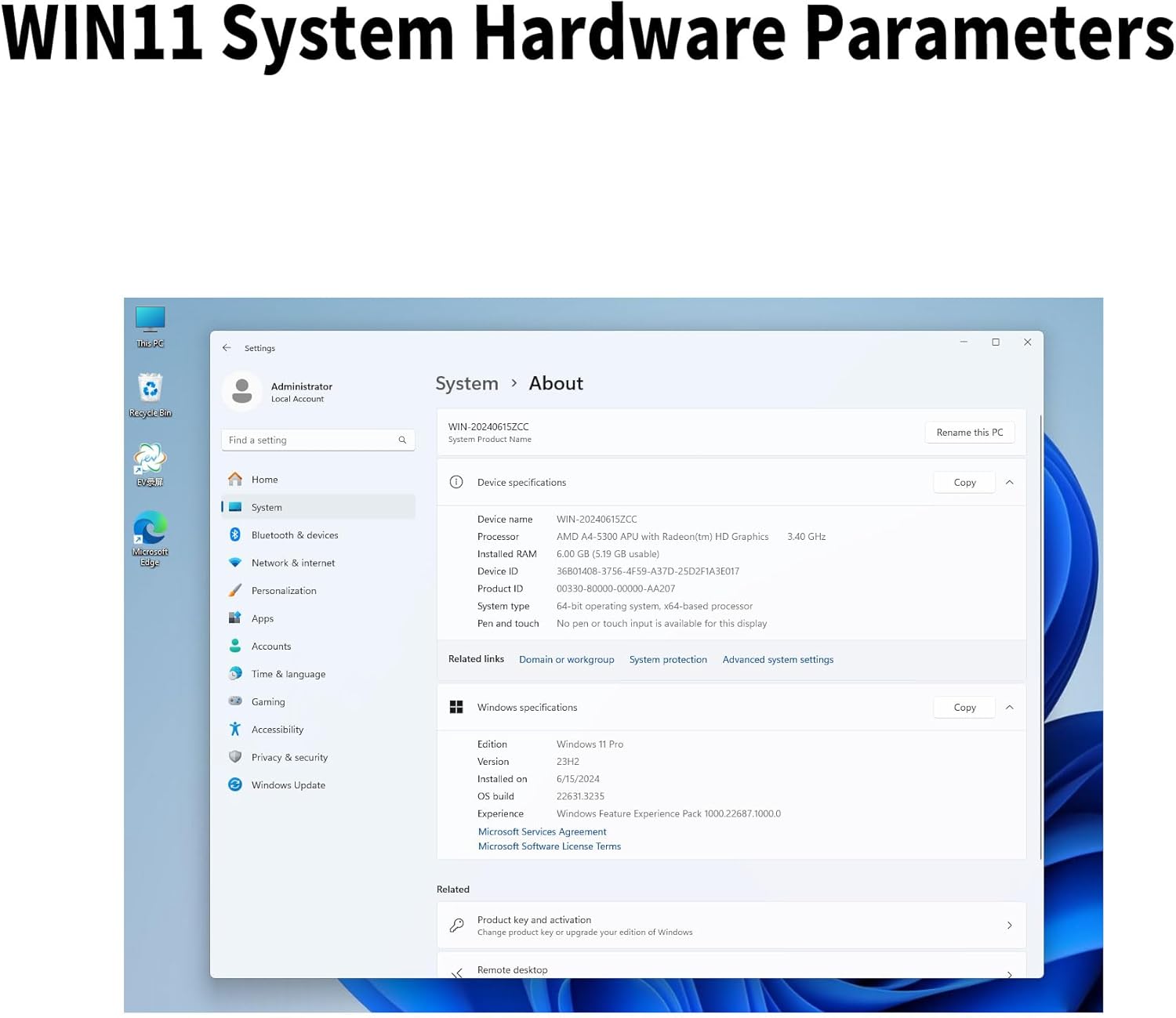1176x1018 pixels.
Task: Open Windows Update settings
Action: click(x=318, y=785)
